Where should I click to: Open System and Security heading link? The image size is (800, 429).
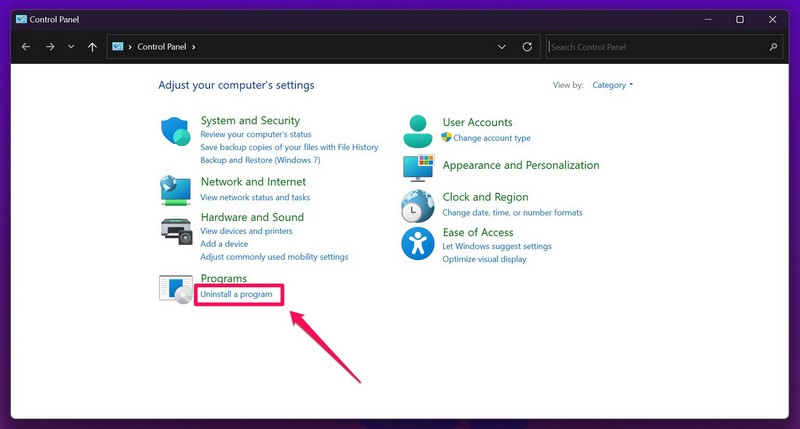pyautogui.click(x=250, y=120)
